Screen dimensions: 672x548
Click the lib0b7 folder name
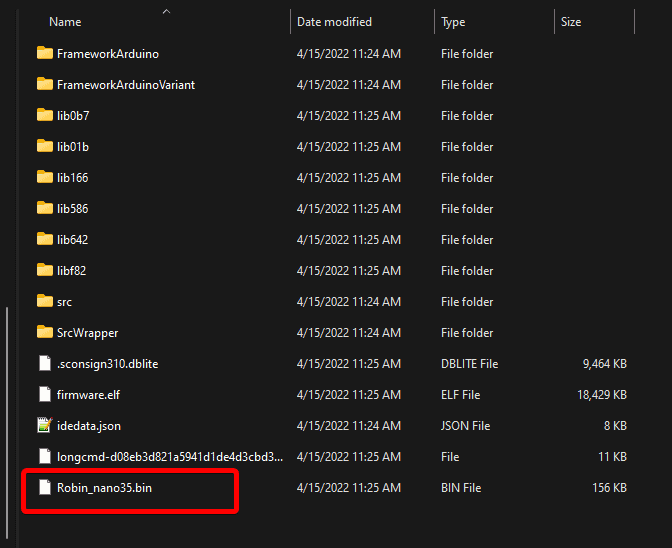pyautogui.click(x=73, y=116)
